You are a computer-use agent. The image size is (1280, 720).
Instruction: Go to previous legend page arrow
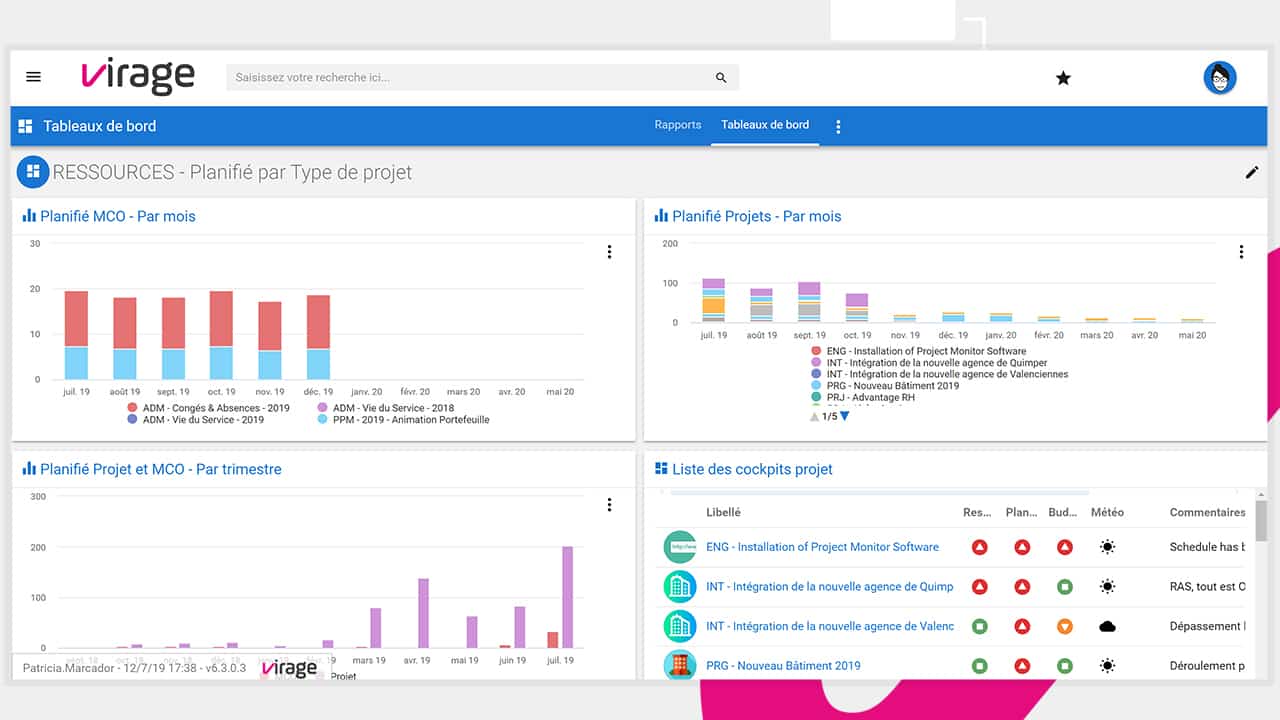pyautogui.click(x=815, y=416)
